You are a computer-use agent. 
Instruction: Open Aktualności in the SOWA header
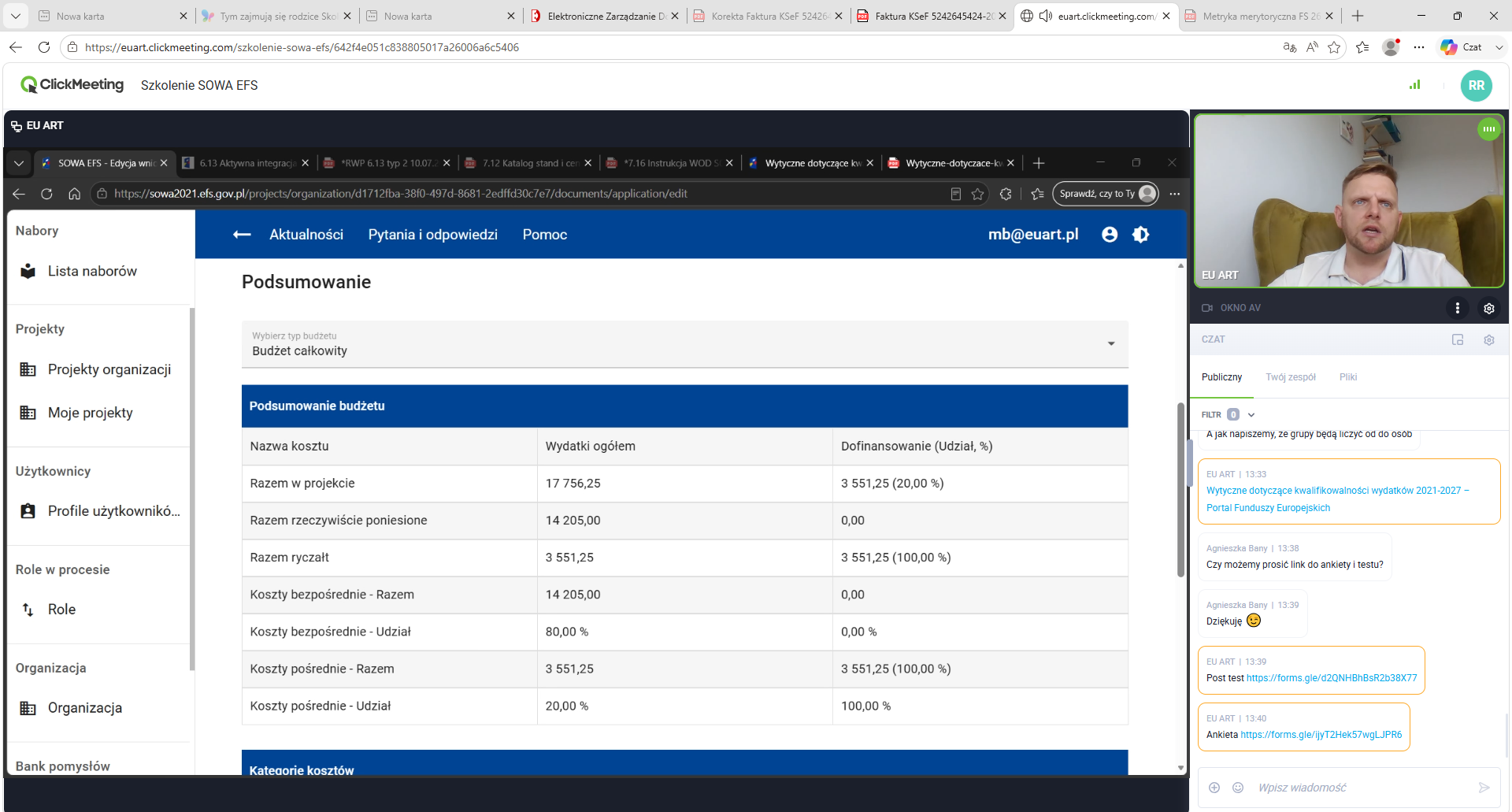tap(306, 235)
